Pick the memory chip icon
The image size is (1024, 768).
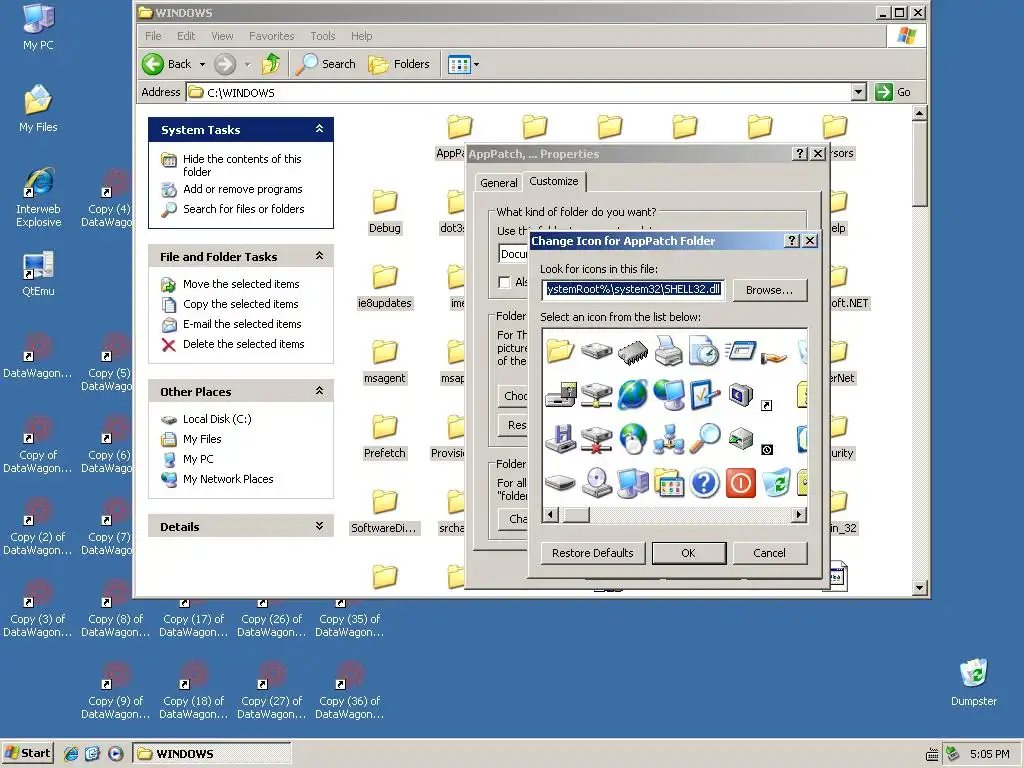tap(633, 353)
